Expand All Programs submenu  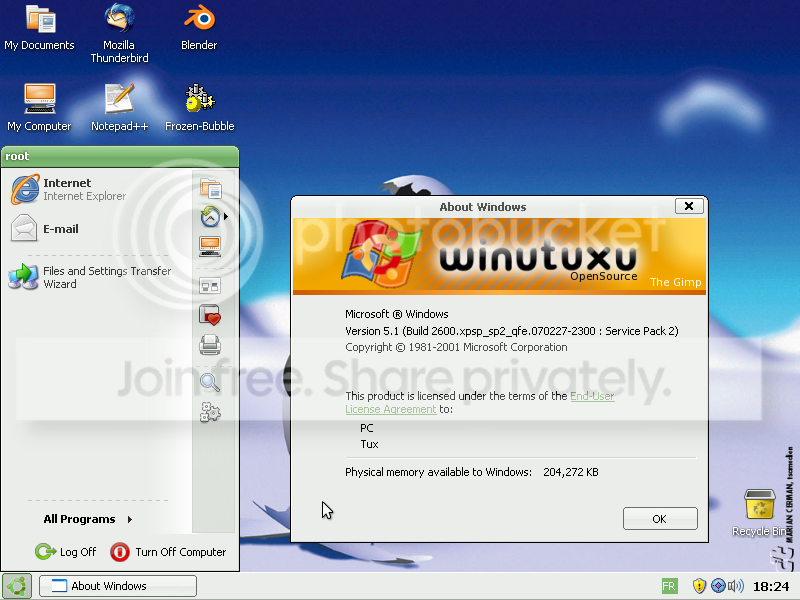tap(88, 519)
